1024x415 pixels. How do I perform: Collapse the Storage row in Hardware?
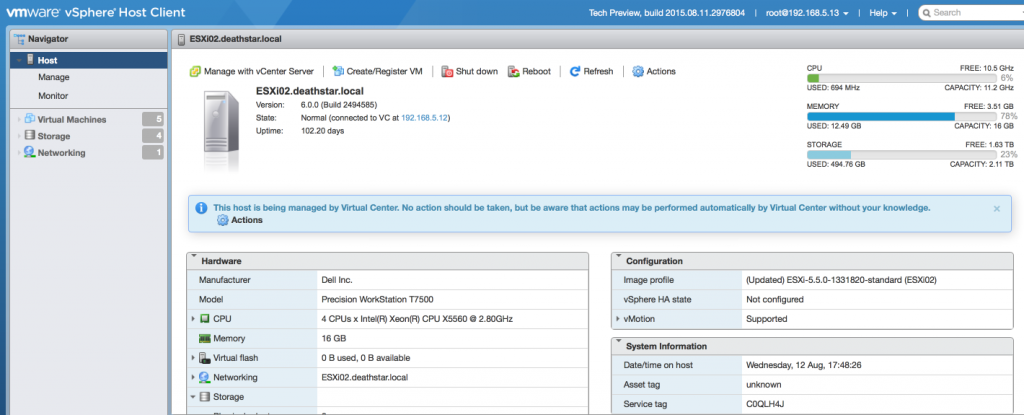(x=193, y=397)
